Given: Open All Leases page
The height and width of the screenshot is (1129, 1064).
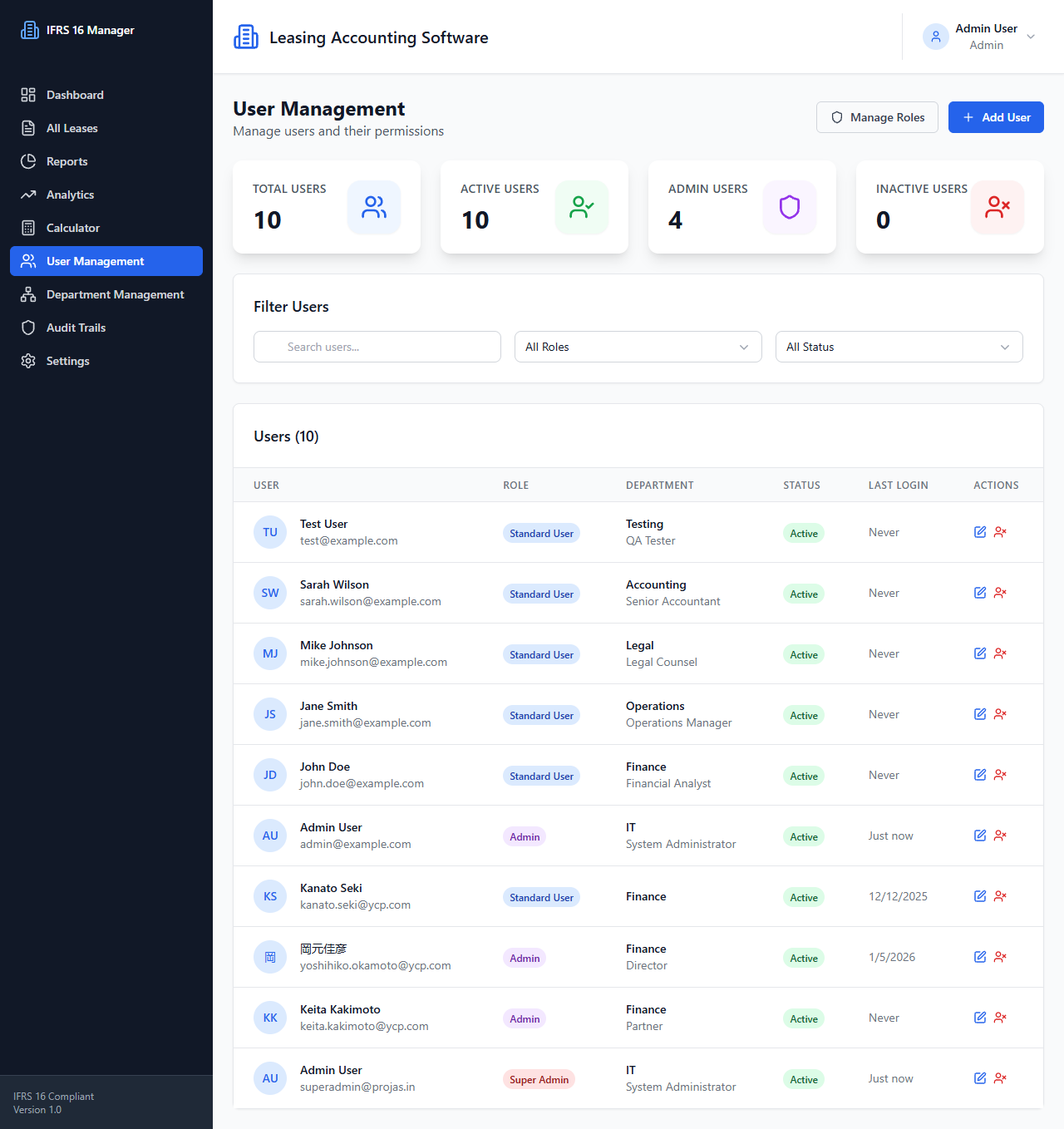Looking at the screenshot, I should (x=106, y=128).
